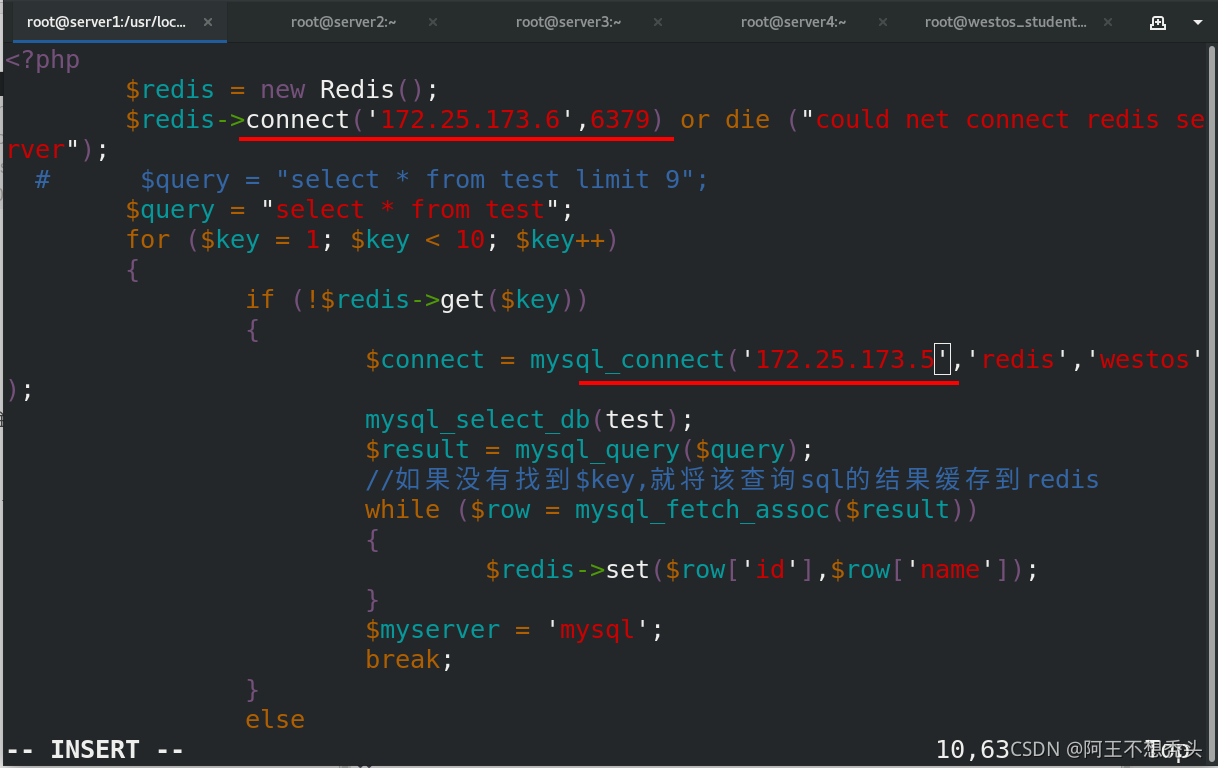Expand the tab list dropdown arrow

[x=1198, y=21]
